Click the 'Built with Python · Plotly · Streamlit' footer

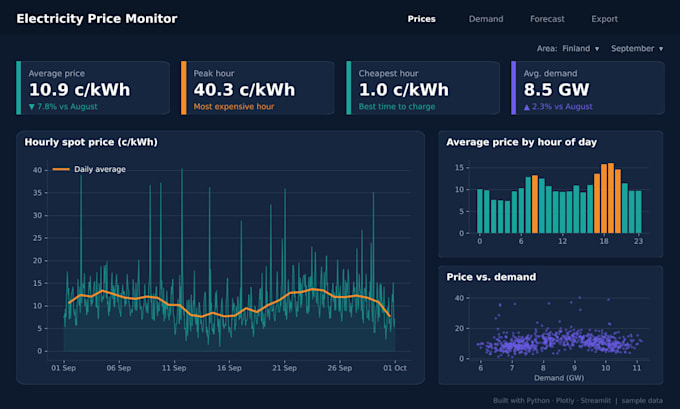pos(552,400)
